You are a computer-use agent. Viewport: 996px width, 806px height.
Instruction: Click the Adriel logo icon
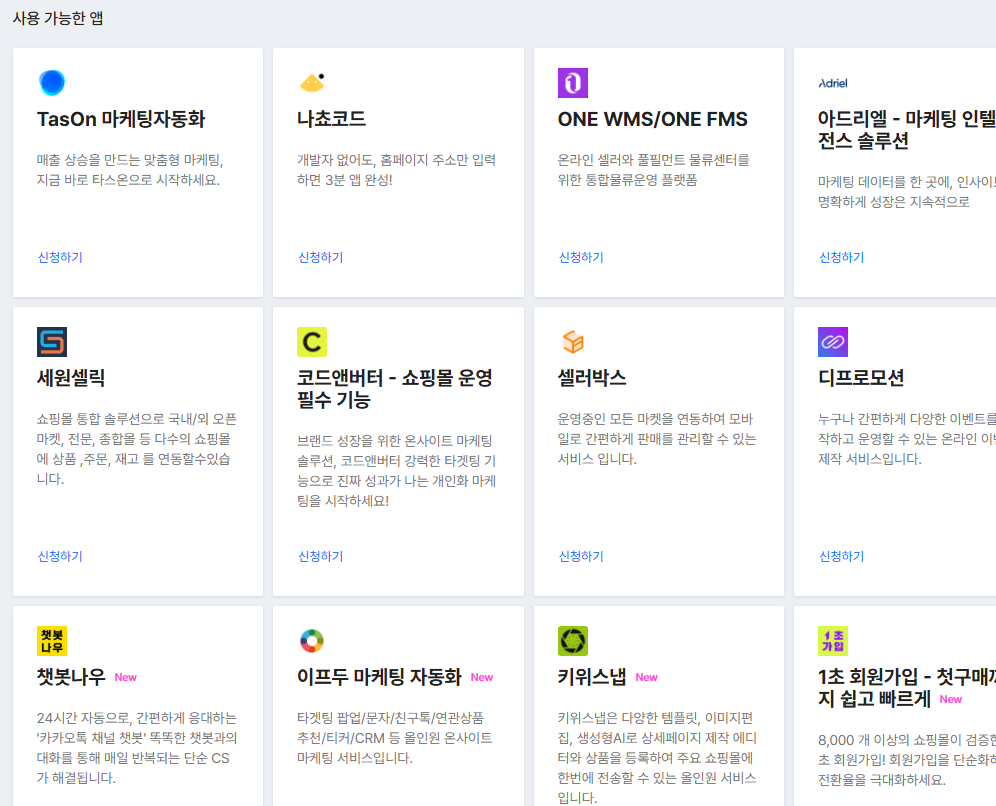click(833, 83)
